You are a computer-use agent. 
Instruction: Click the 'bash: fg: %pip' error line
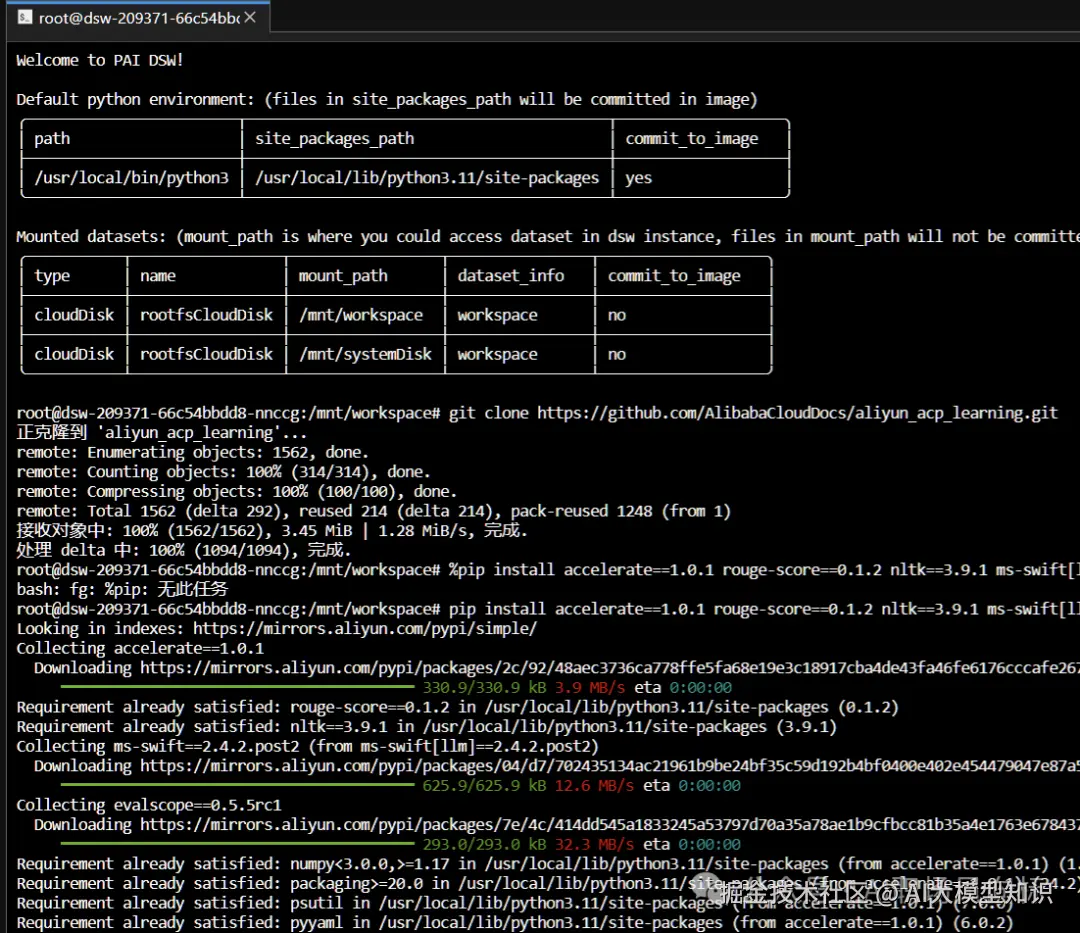[x=122, y=589]
